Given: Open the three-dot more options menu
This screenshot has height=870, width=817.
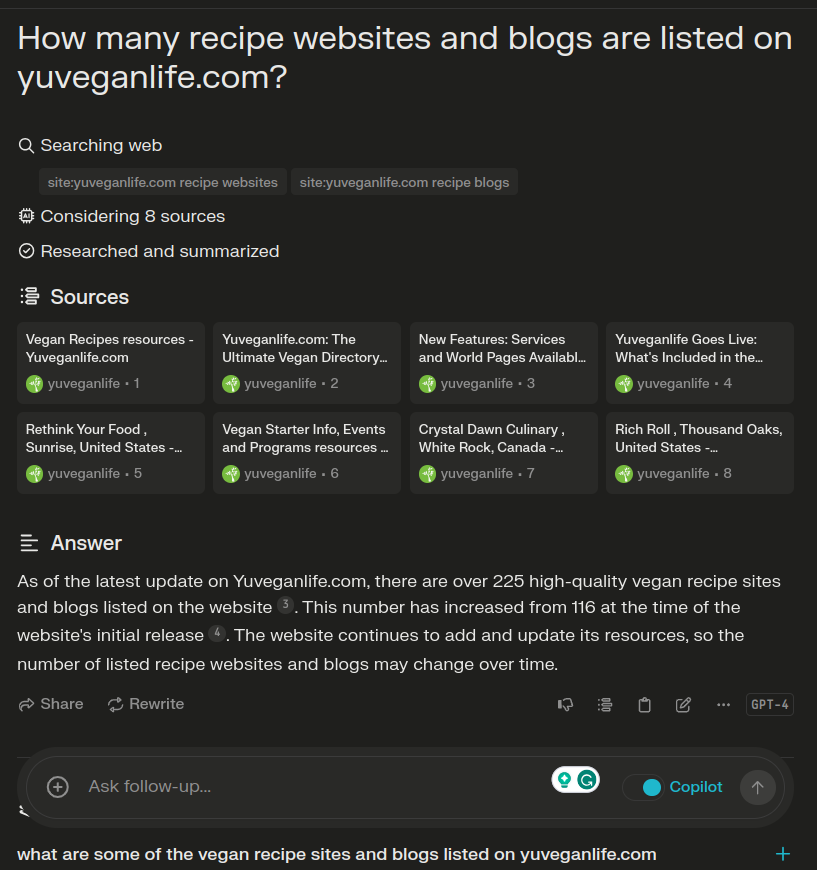Looking at the screenshot, I should click(723, 705).
